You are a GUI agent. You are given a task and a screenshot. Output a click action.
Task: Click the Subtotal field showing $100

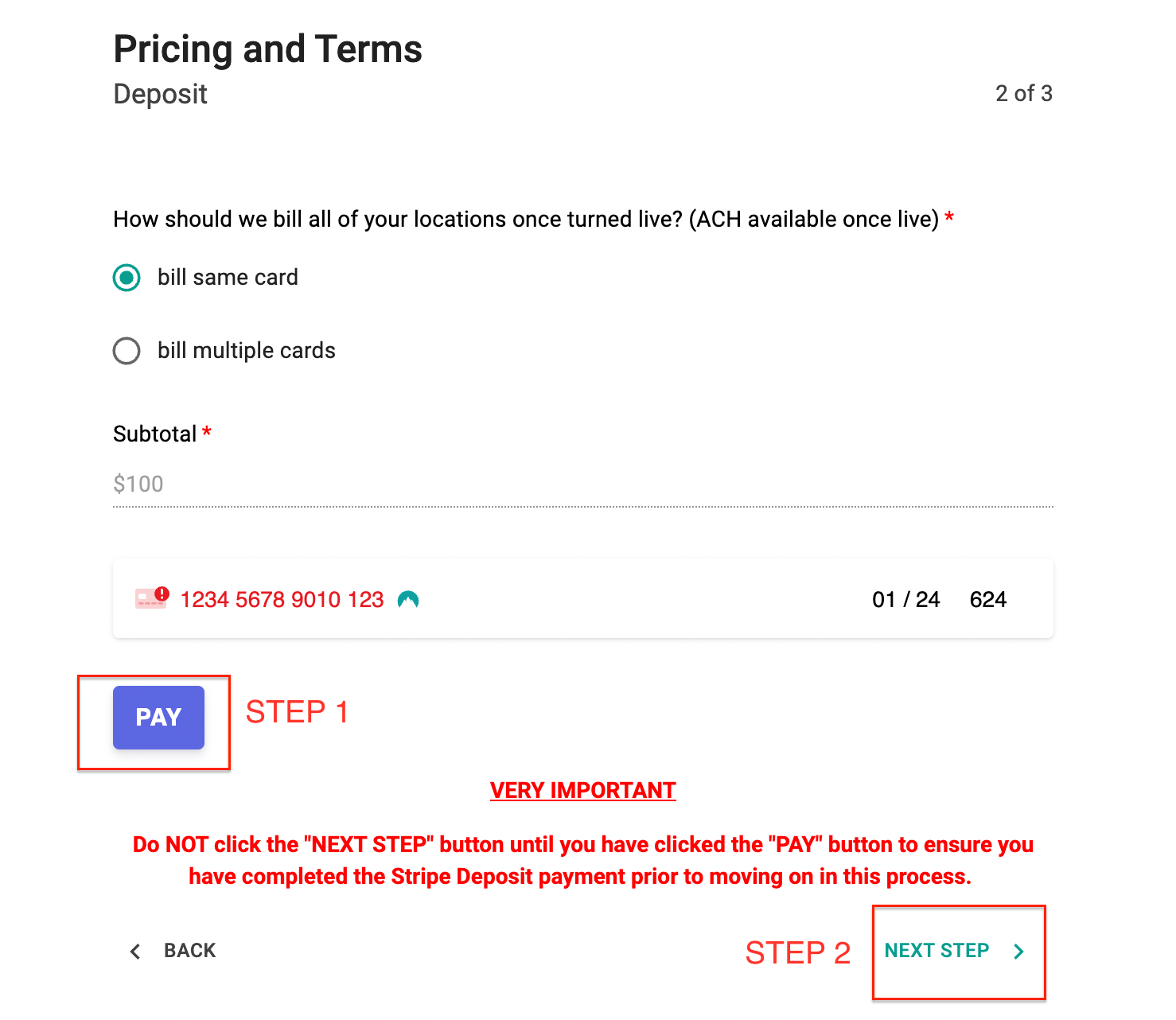click(583, 484)
